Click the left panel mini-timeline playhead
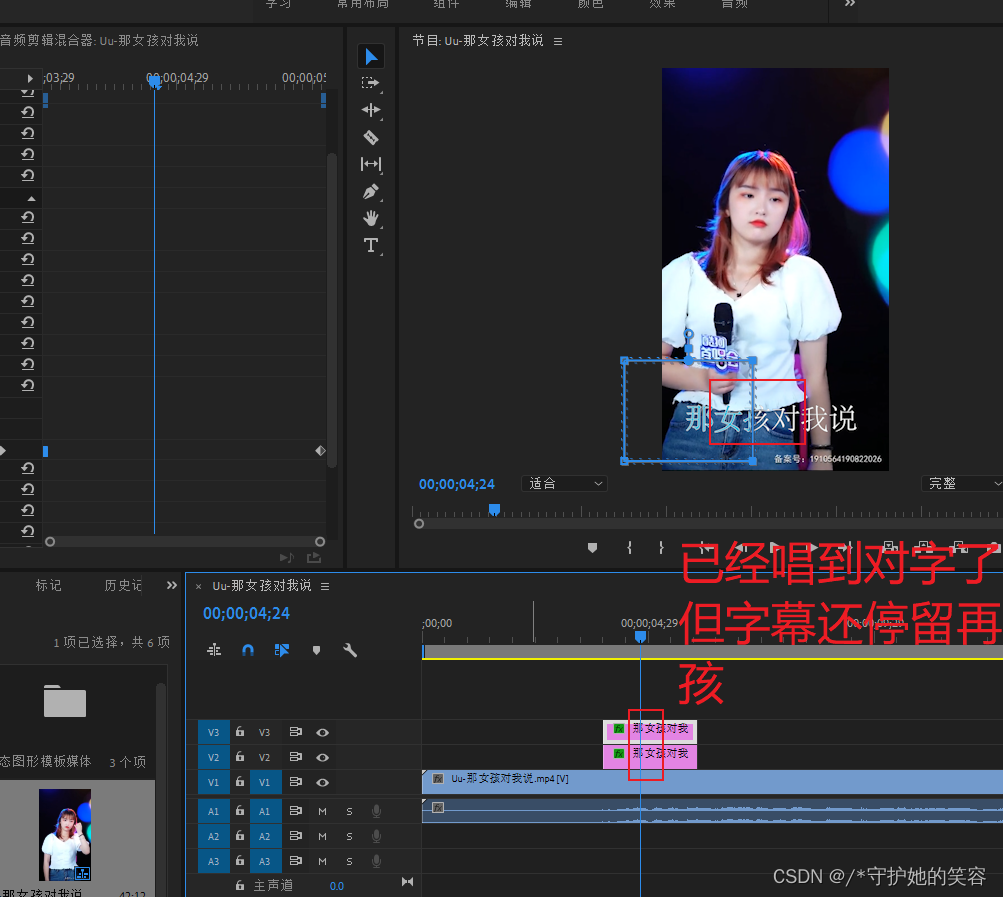The image size is (1003, 897). (154, 81)
